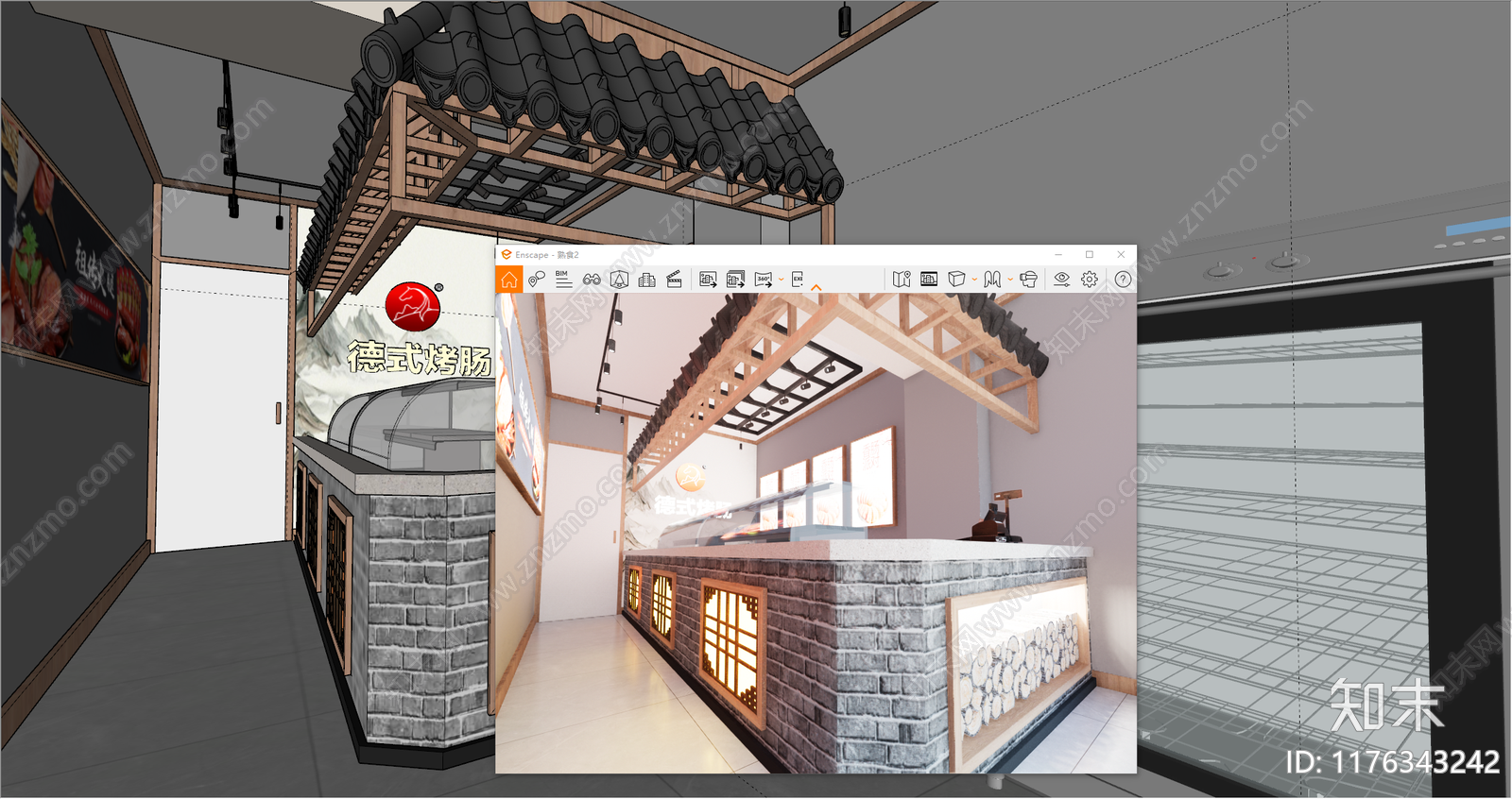Switch projection mode with cube icon

tap(956, 280)
